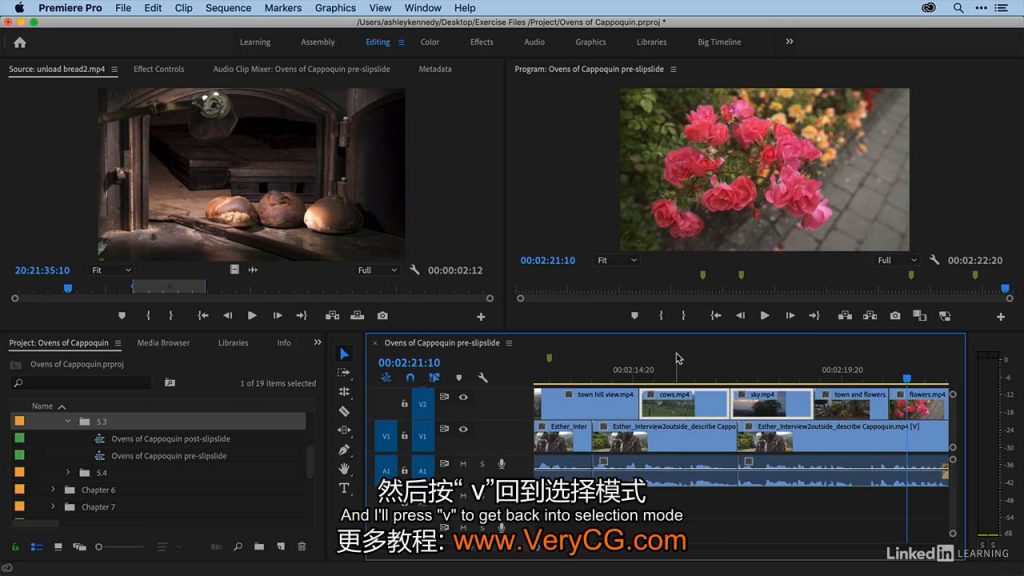Toggle V2 track lock
1024x576 pixels.
pyautogui.click(x=404, y=404)
